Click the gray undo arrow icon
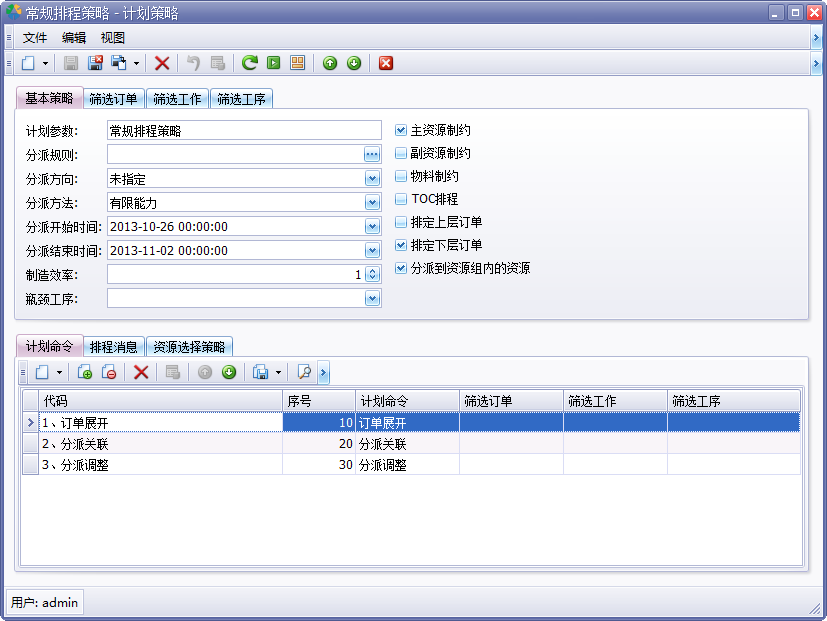Image resolution: width=827 pixels, height=621 pixels. coord(194,63)
